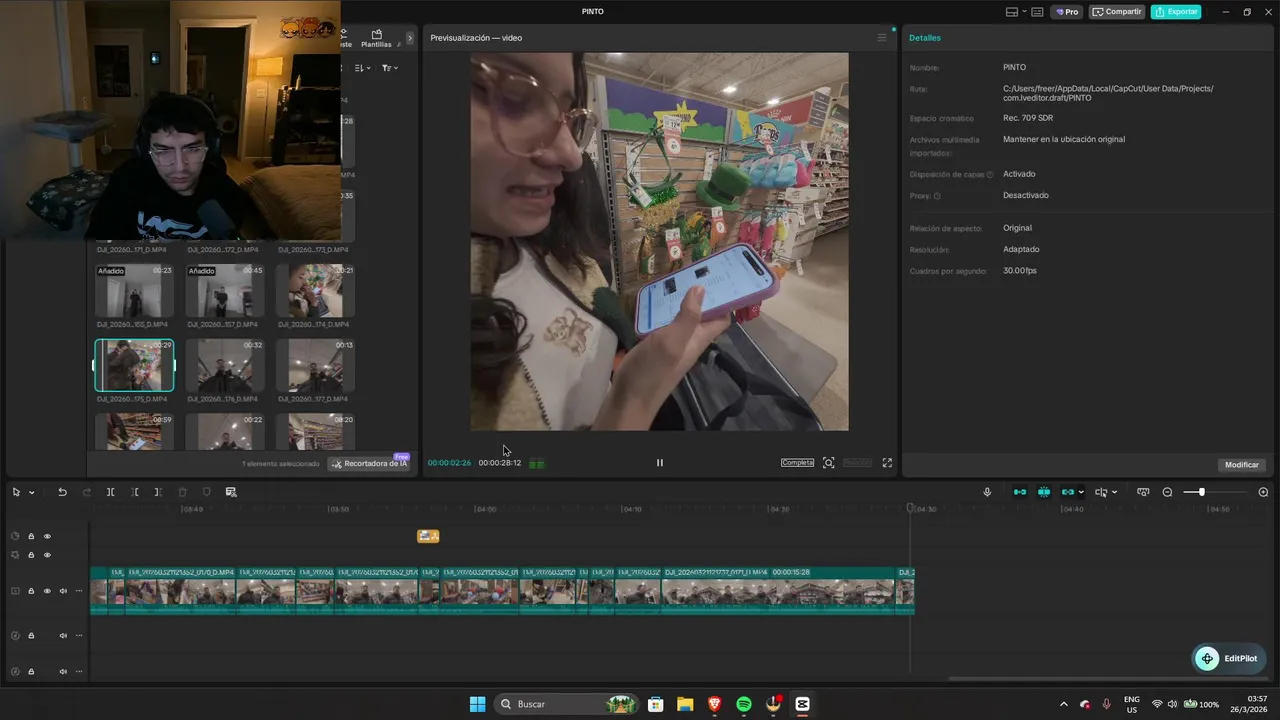The height and width of the screenshot is (720, 1280).
Task: Click the Completa preview quality button
Action: click(798, 463)
